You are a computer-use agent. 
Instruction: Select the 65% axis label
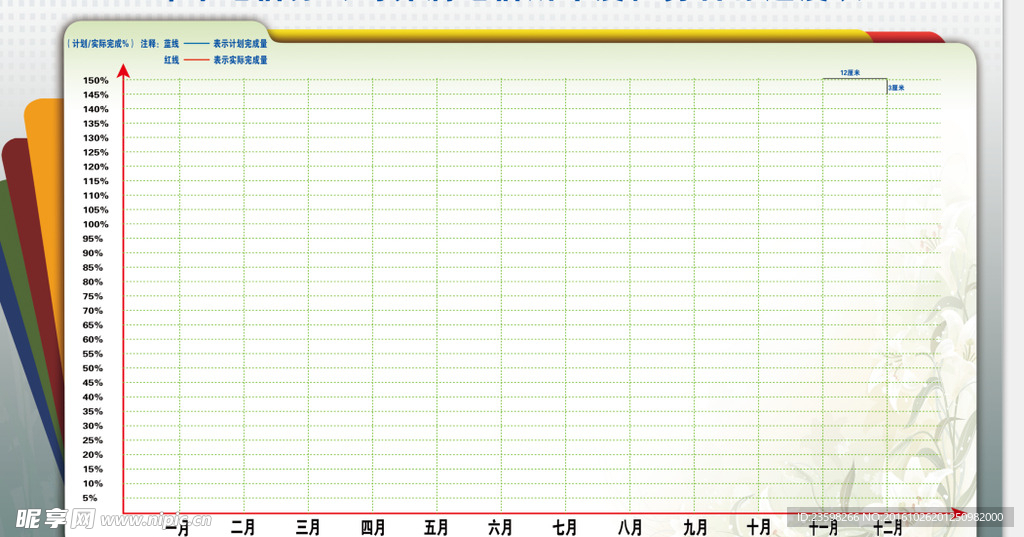(93, 325)
